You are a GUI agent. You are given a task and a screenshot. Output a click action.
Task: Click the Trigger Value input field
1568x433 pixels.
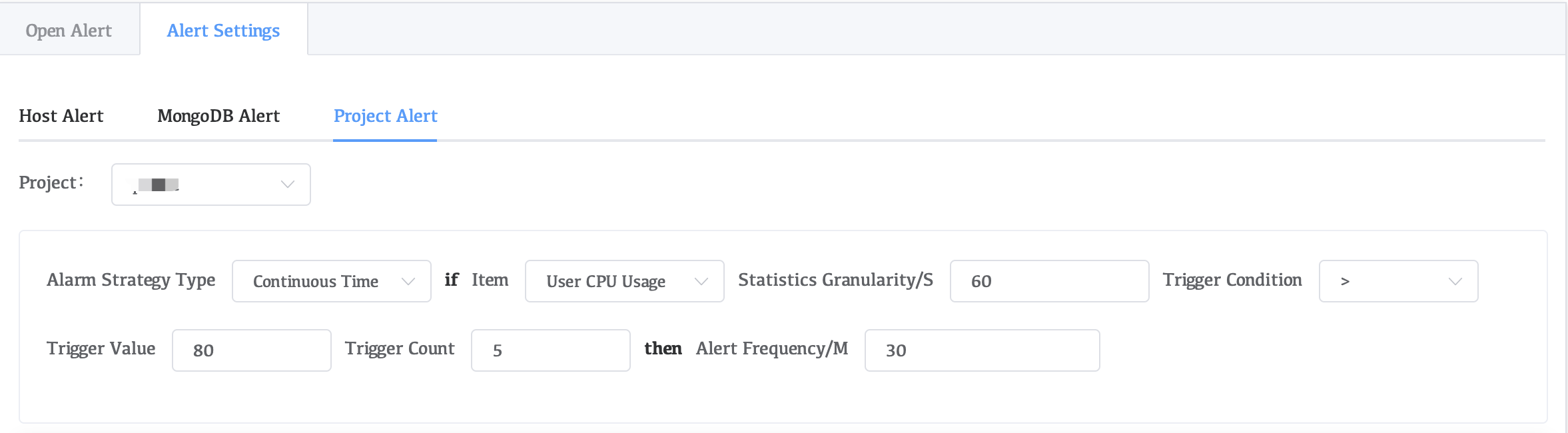pos(251,350)
